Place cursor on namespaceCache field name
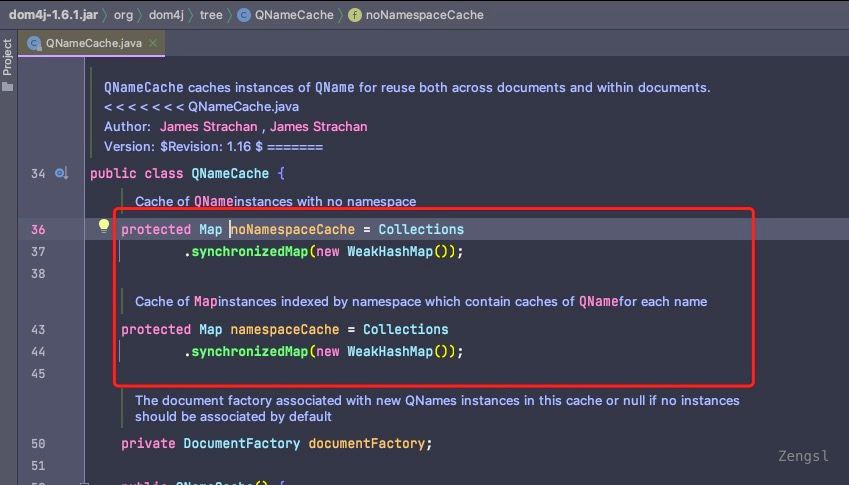Viewport: 849px width, 485px height. [282, 329]
